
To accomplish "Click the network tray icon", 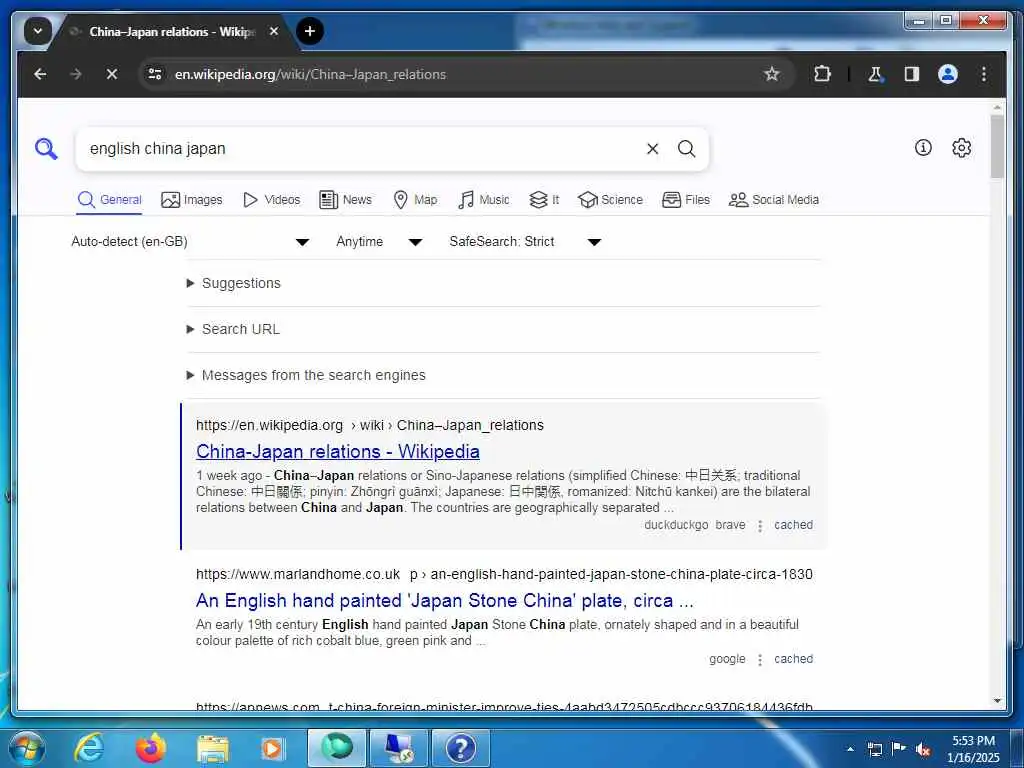I will click(x=874, y=749).
